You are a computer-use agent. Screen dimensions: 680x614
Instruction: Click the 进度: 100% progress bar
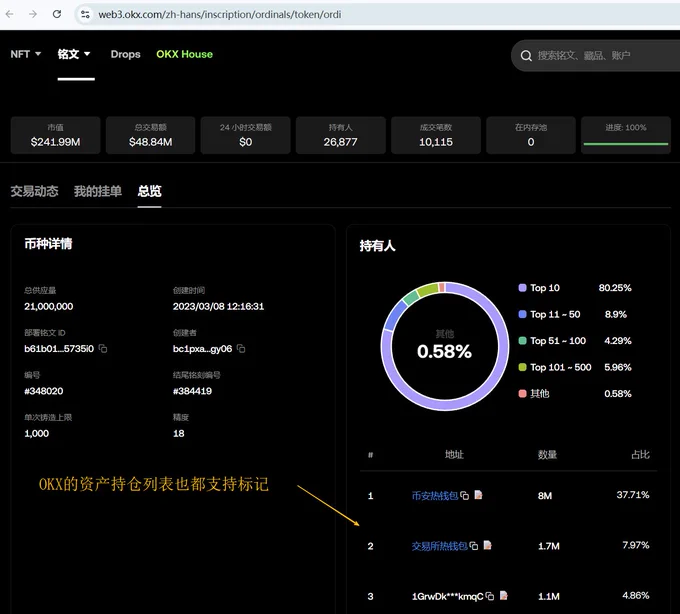coord(626,144)
